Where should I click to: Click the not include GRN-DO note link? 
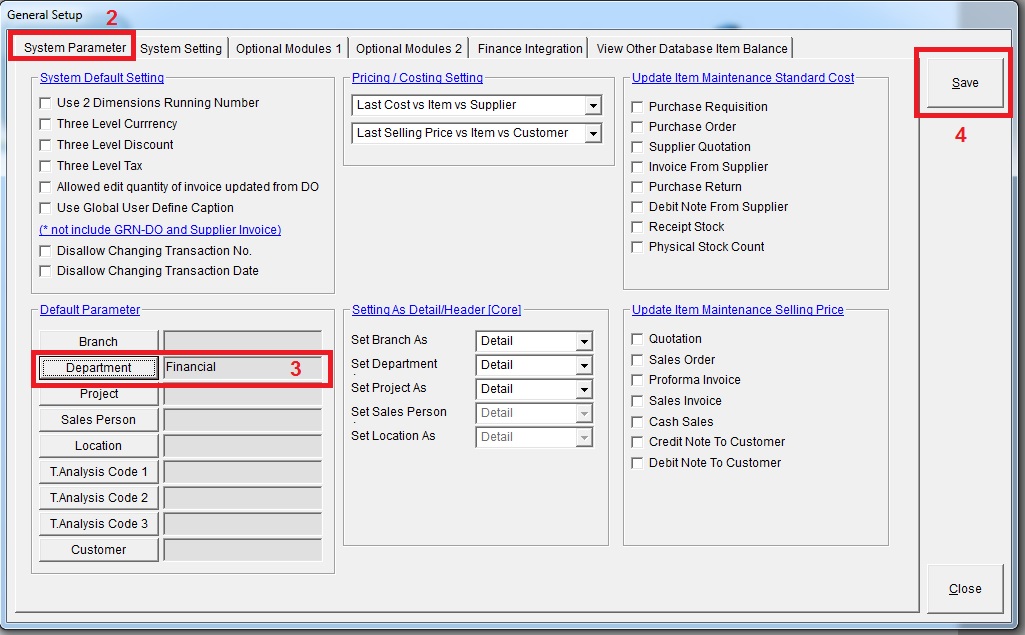click(160, 230)
